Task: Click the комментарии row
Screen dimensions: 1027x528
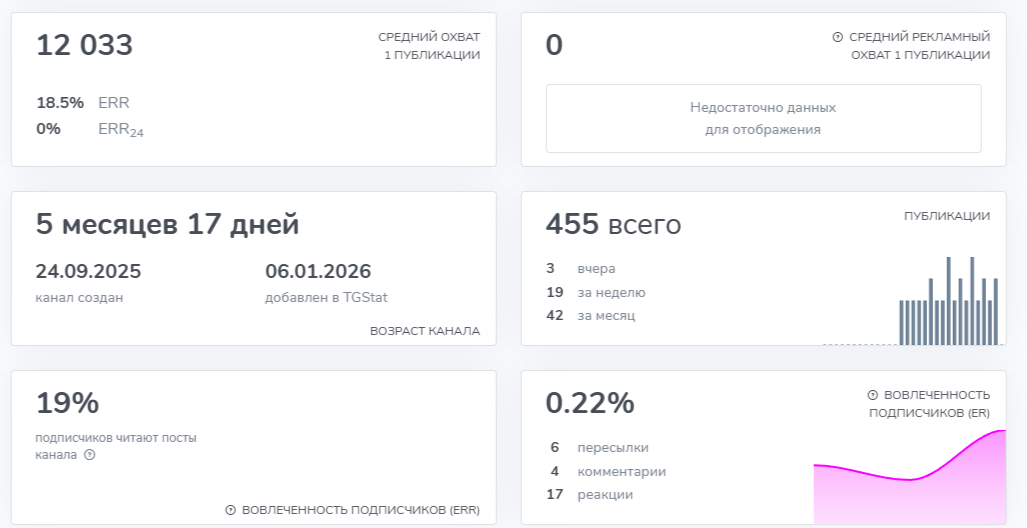Action: [x=608, y=471]
